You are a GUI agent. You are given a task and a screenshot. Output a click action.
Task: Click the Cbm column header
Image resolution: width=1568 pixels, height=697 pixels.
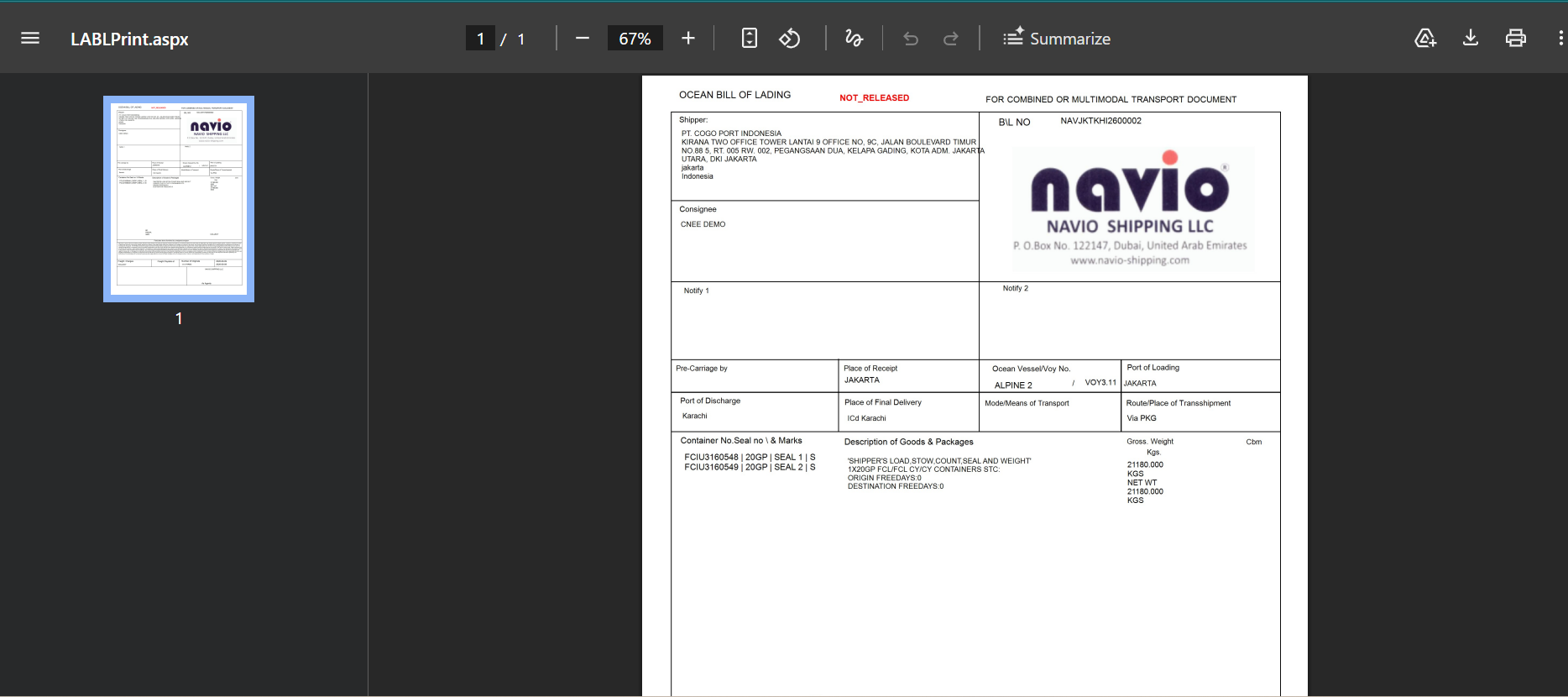(1254, 442)
